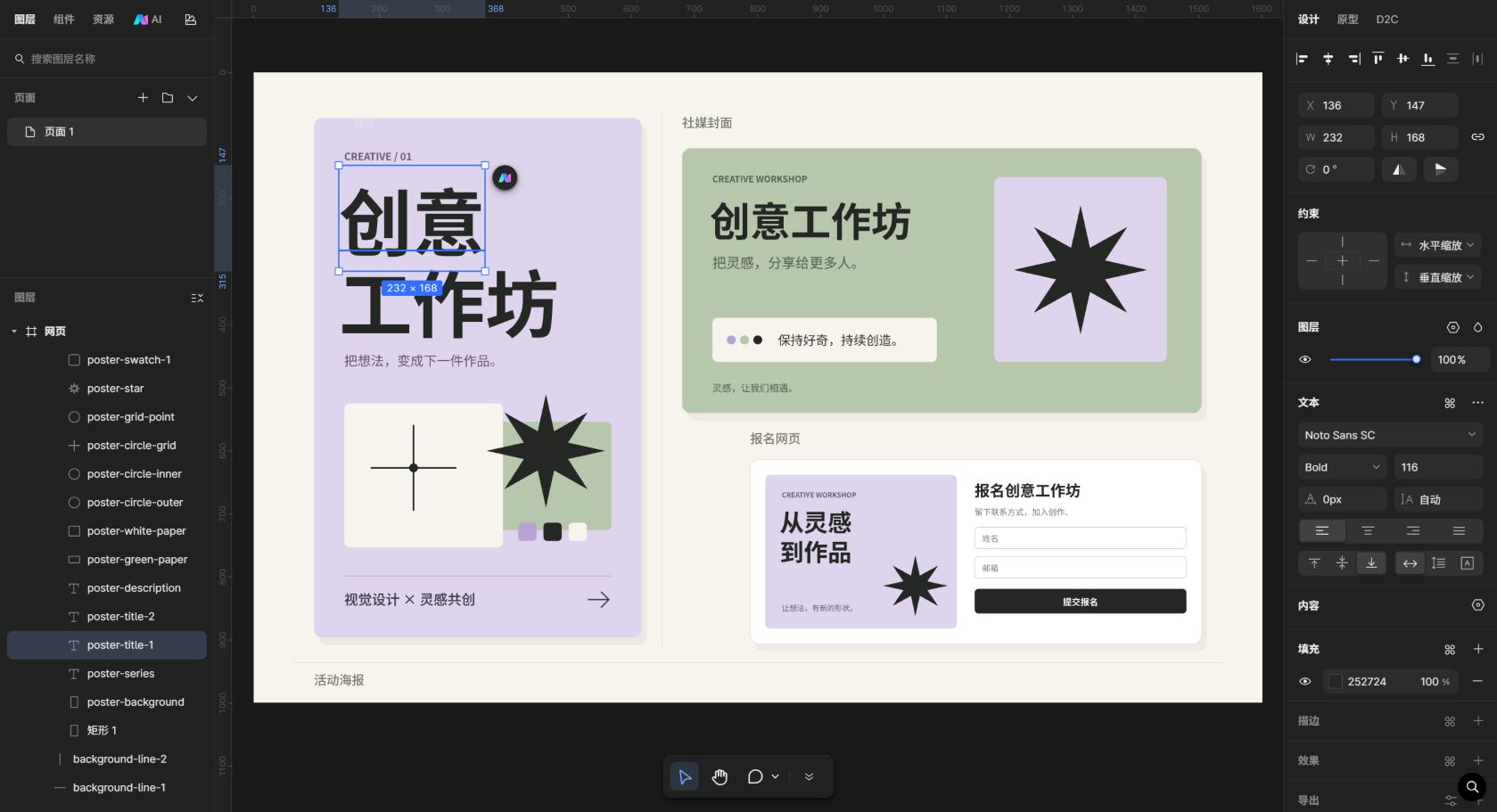Select the move cursor tool
Viewport: 1497px width, 812px height.
(x=685, y=777)
